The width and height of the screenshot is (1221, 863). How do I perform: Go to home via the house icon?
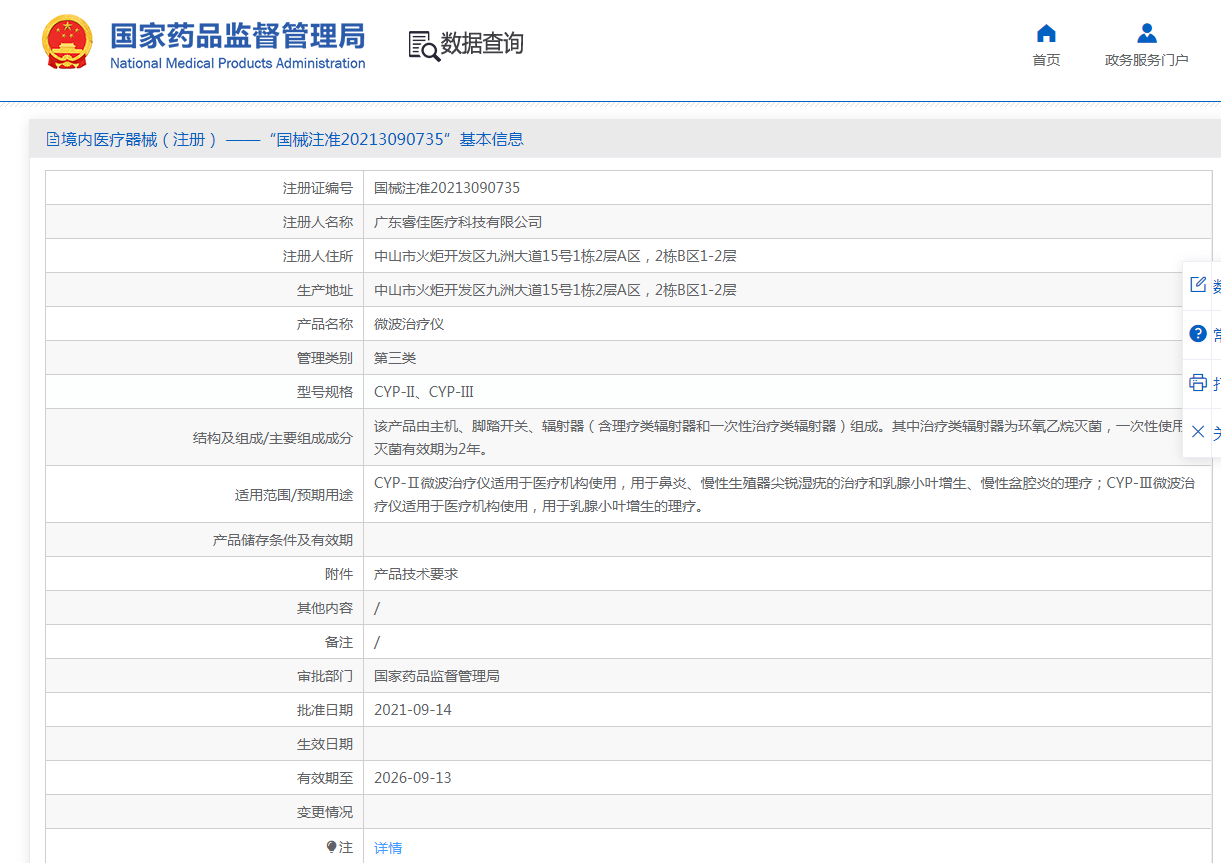coord(1046,33)
